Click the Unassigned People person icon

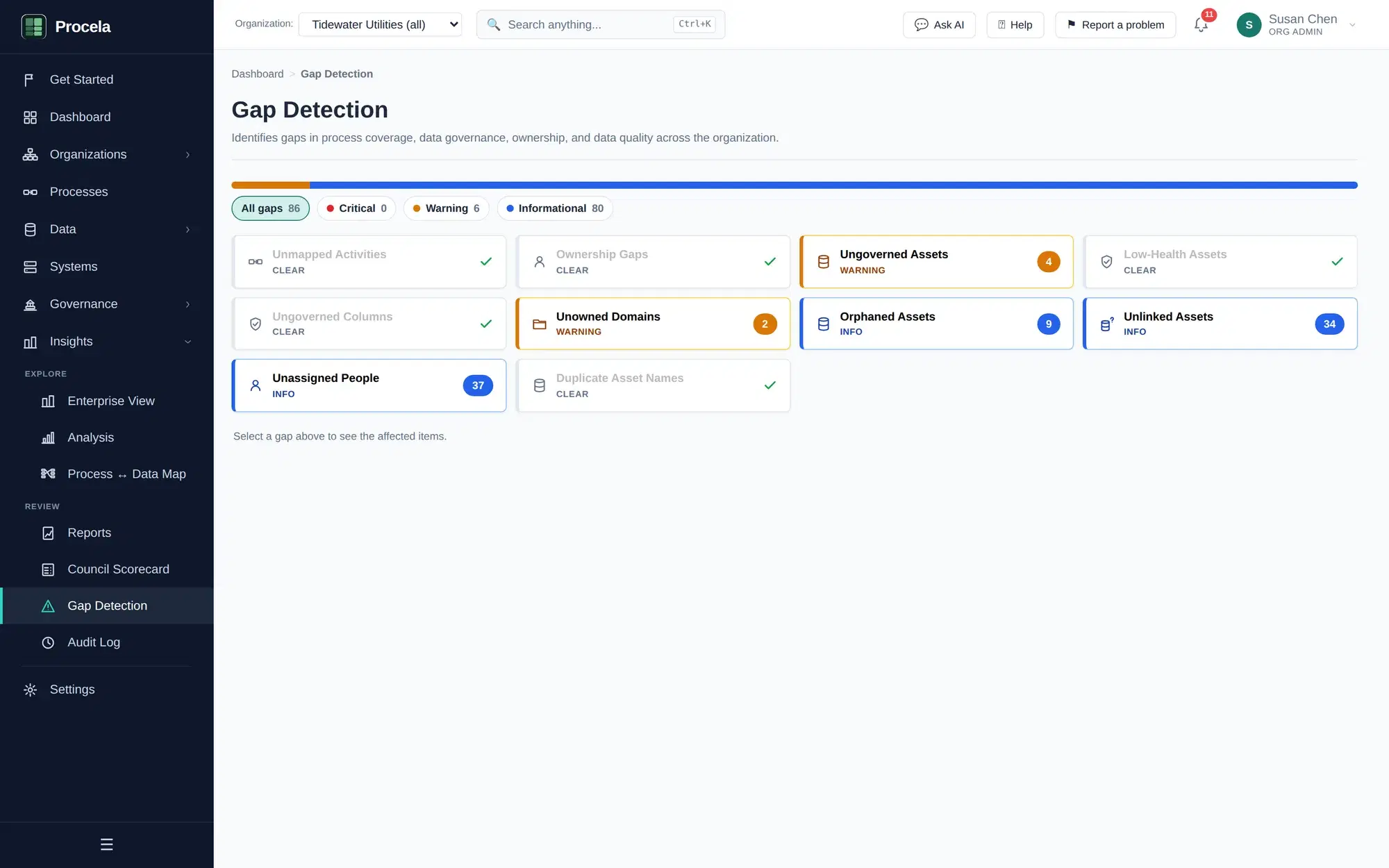tap(256, 386)
